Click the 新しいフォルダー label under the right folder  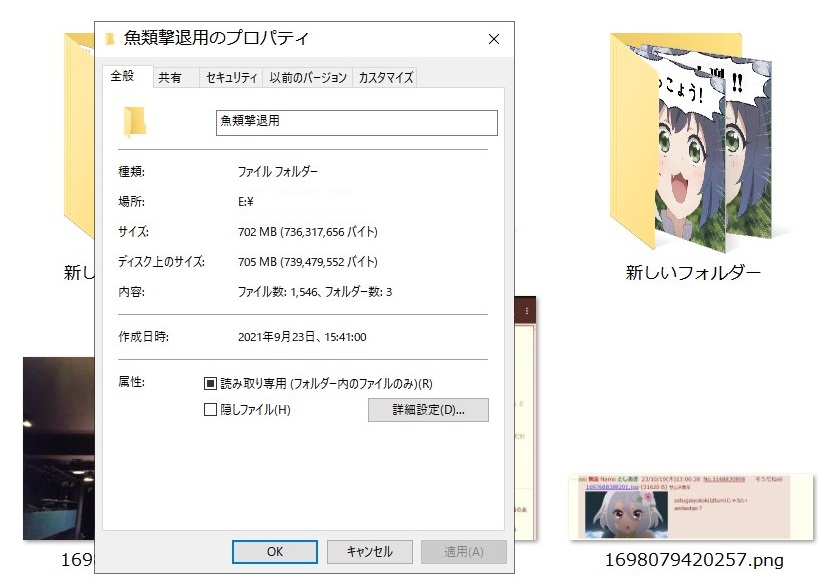(x=693, y=272)
